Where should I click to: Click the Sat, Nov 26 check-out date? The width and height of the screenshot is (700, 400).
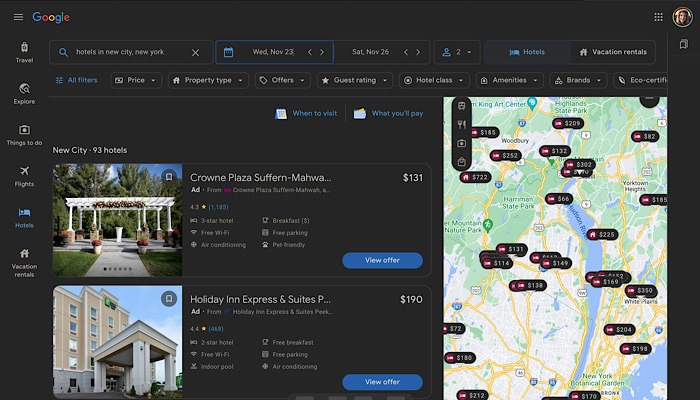(370, 52)
